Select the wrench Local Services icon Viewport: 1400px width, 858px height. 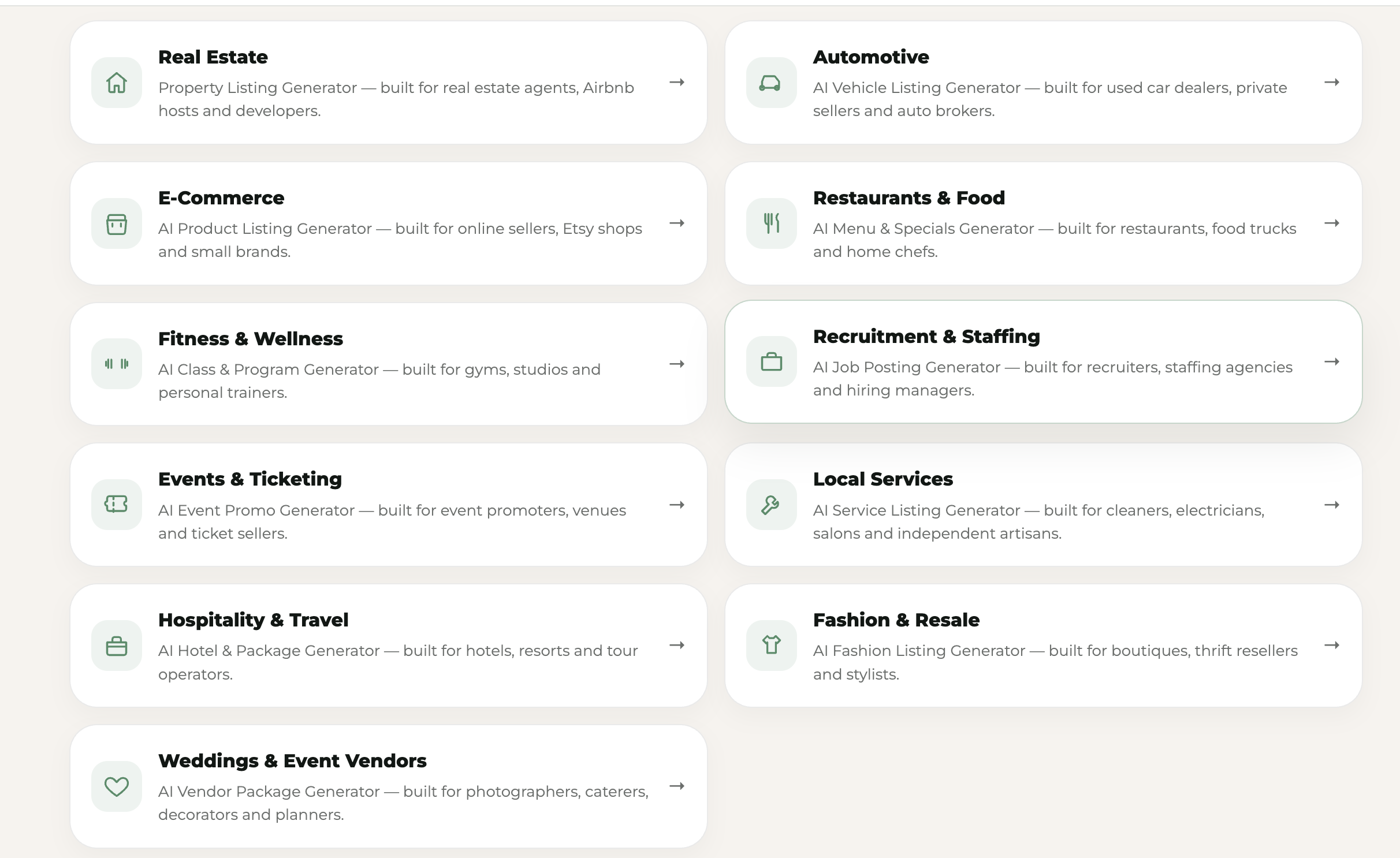tap(771, 505)
